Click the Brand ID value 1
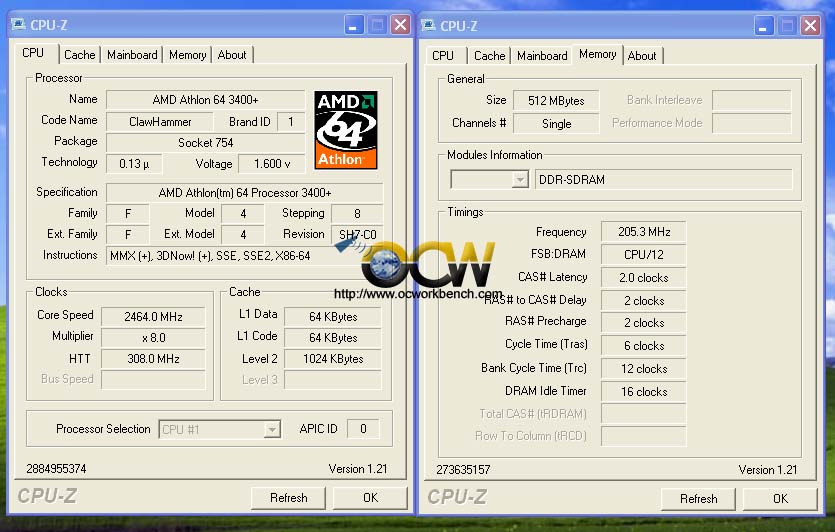The image size is (835, 532). coord(291,122)
